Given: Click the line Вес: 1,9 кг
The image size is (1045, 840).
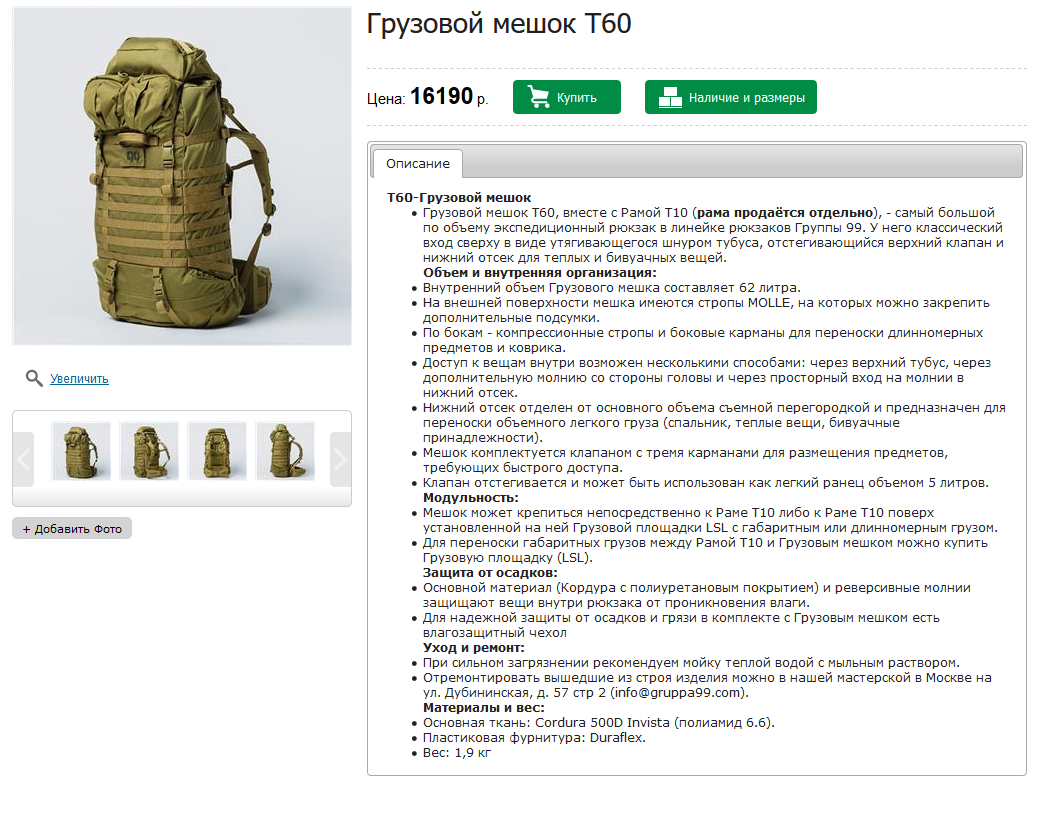Looking at the screenshot, I should [x=457, y=753].
